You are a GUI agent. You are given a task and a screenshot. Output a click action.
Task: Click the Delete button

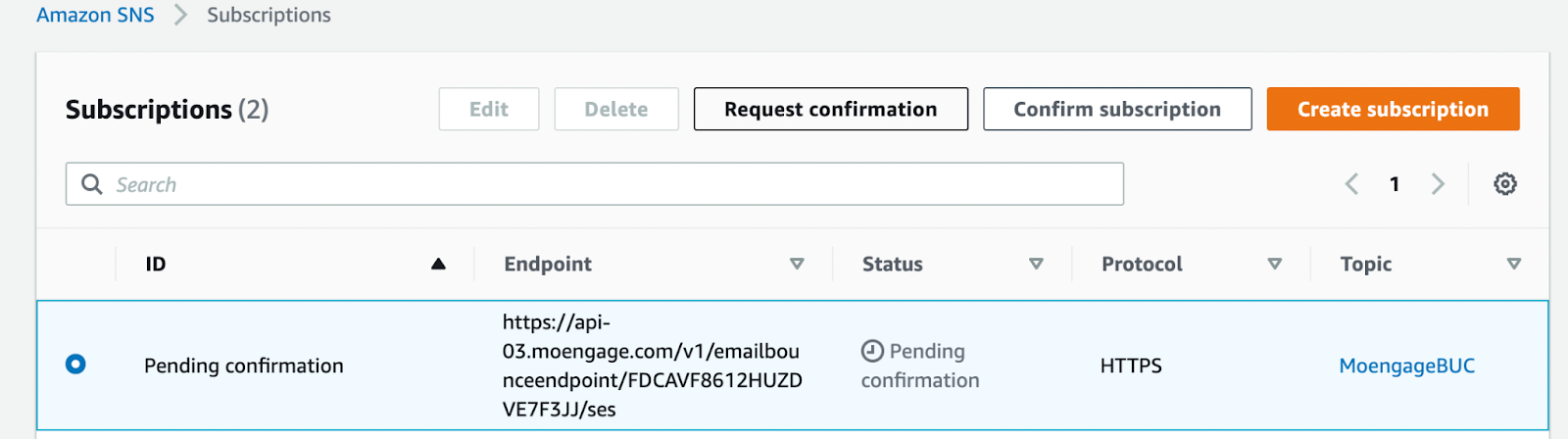click(615, 109)
